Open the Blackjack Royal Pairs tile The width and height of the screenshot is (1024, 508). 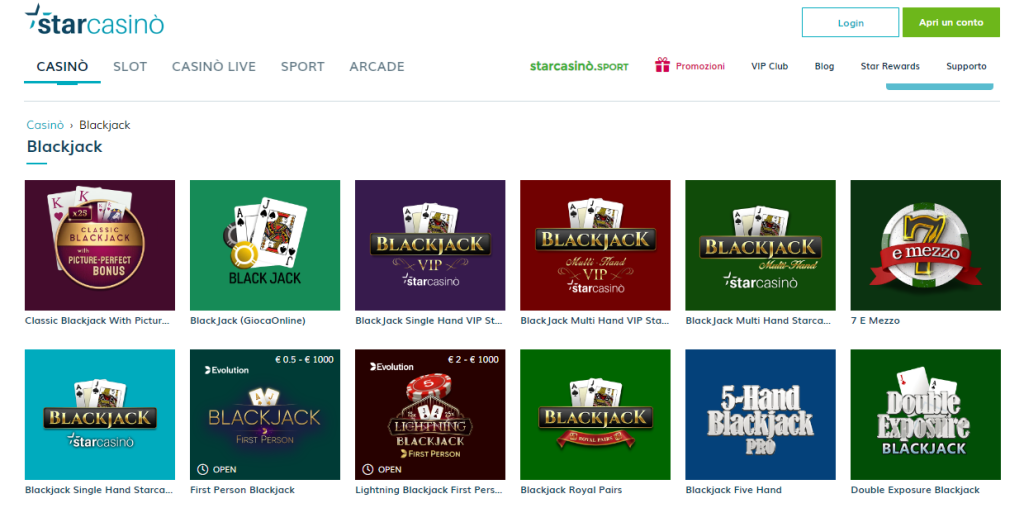point(596,415)
